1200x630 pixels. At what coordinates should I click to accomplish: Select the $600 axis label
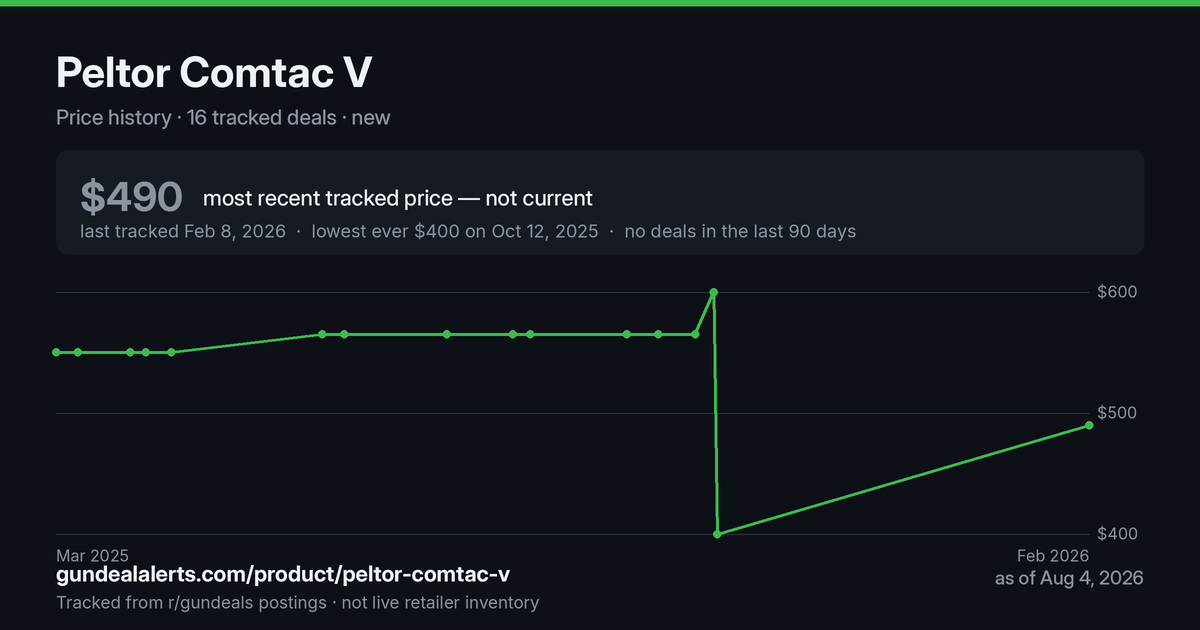click(1117, 292)
